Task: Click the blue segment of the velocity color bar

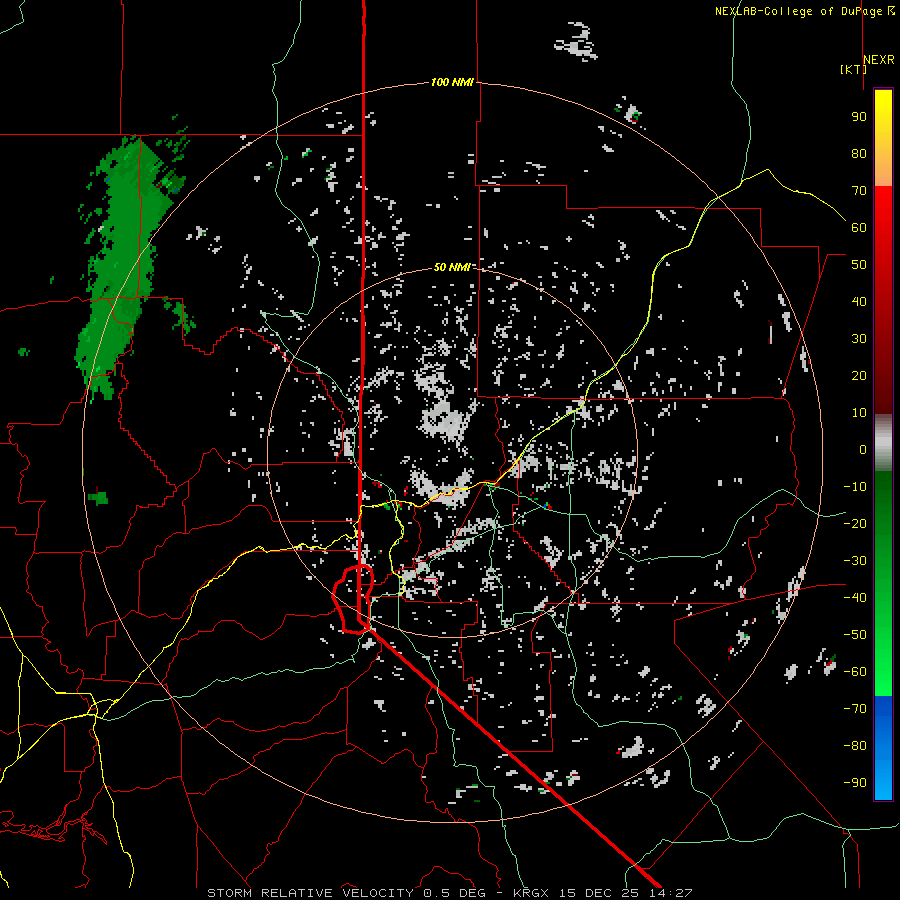Action: (x=883, y=746)
